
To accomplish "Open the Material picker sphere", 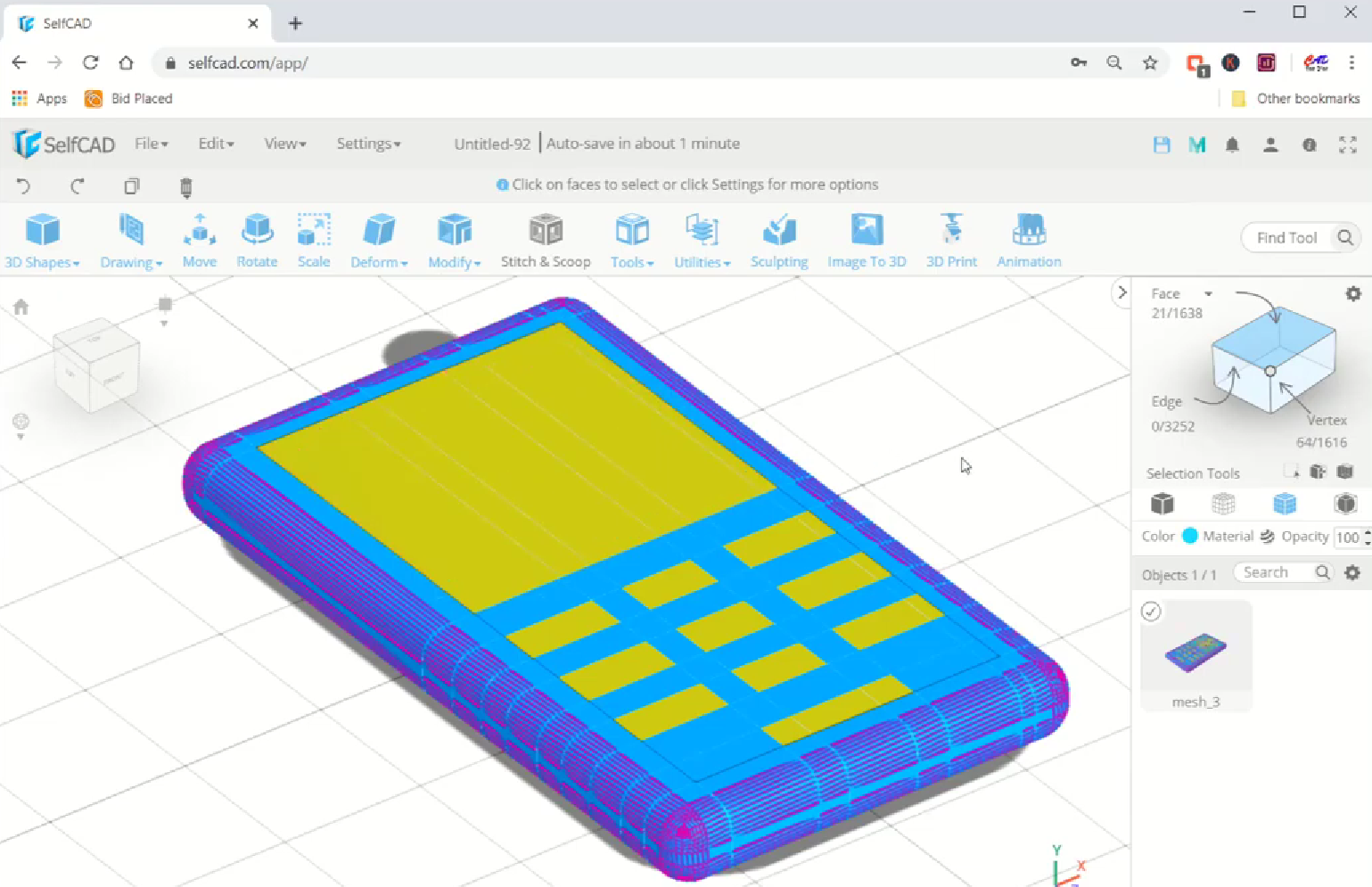I will click(x=1267, y=536).
